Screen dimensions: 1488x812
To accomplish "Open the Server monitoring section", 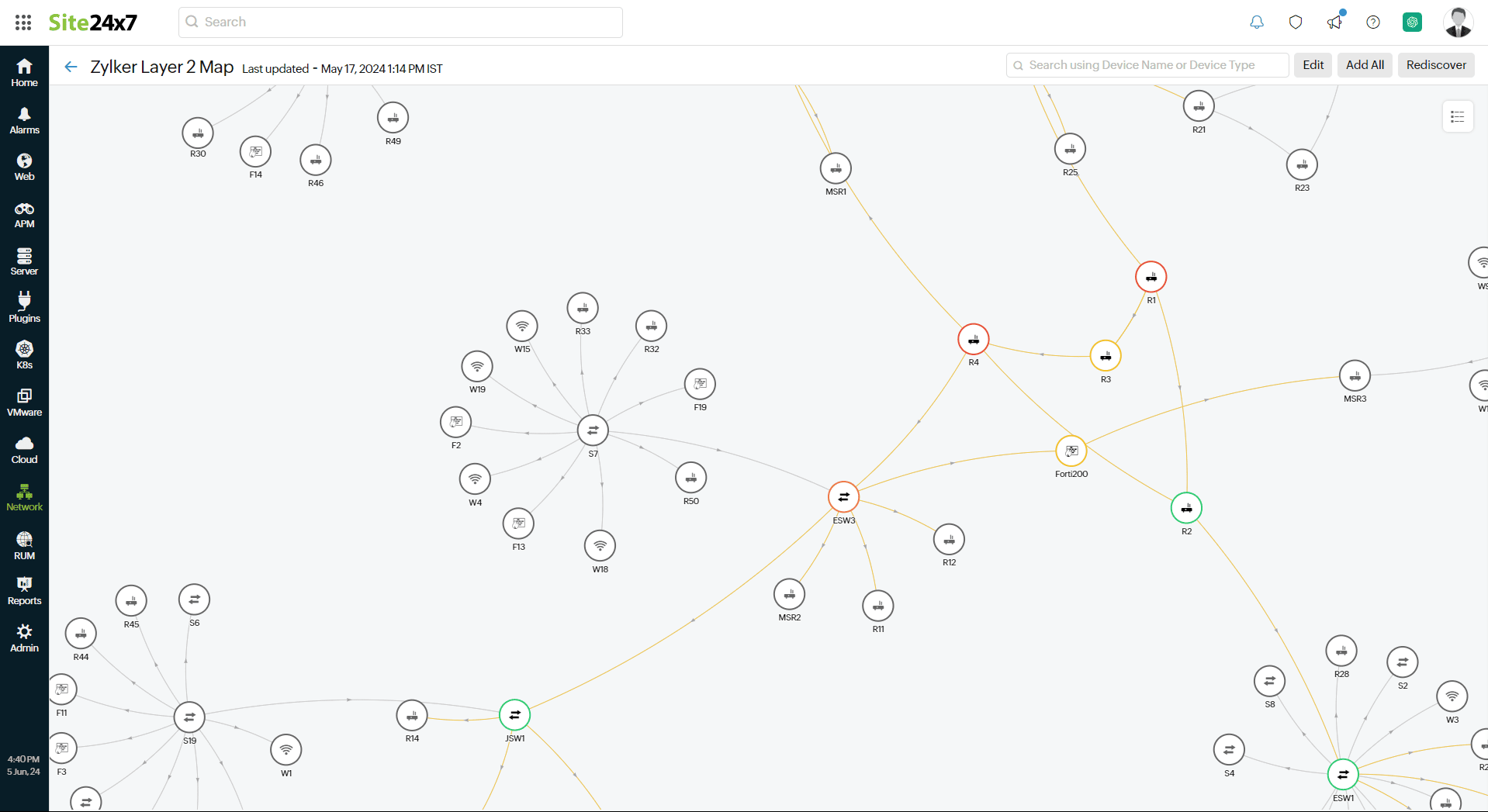I will coord(24,261).
